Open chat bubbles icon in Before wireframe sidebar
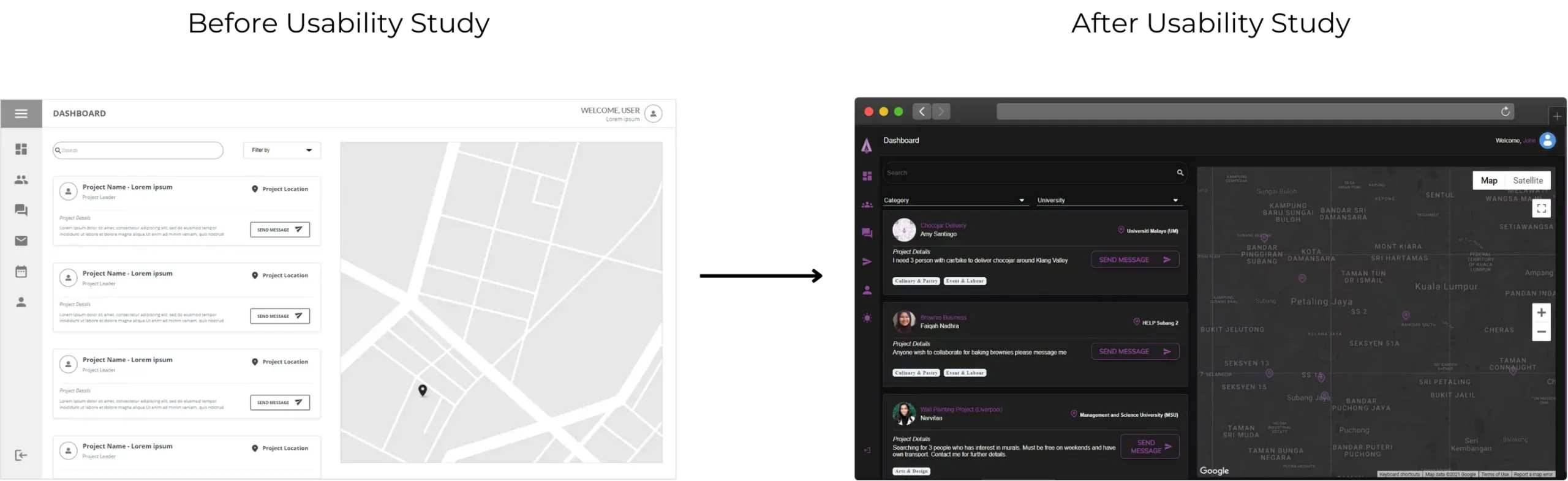Image resolution: width=1568 pixels, height=481 pixels. pyautogui.click(x=21, y=210)
